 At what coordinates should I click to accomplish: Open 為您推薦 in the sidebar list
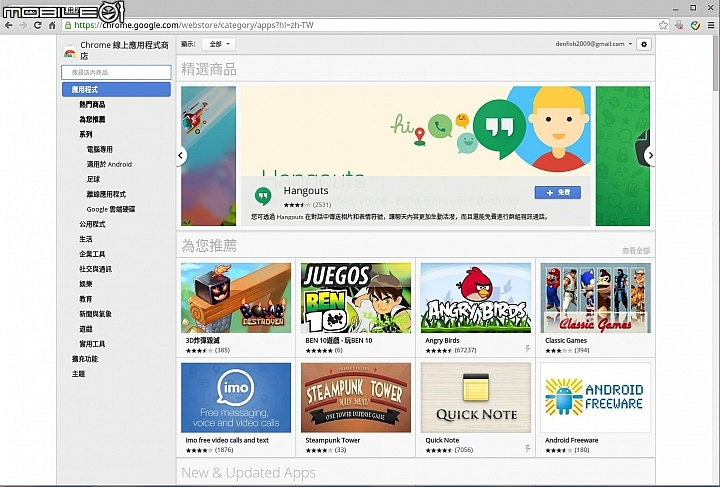click(92, 119)
